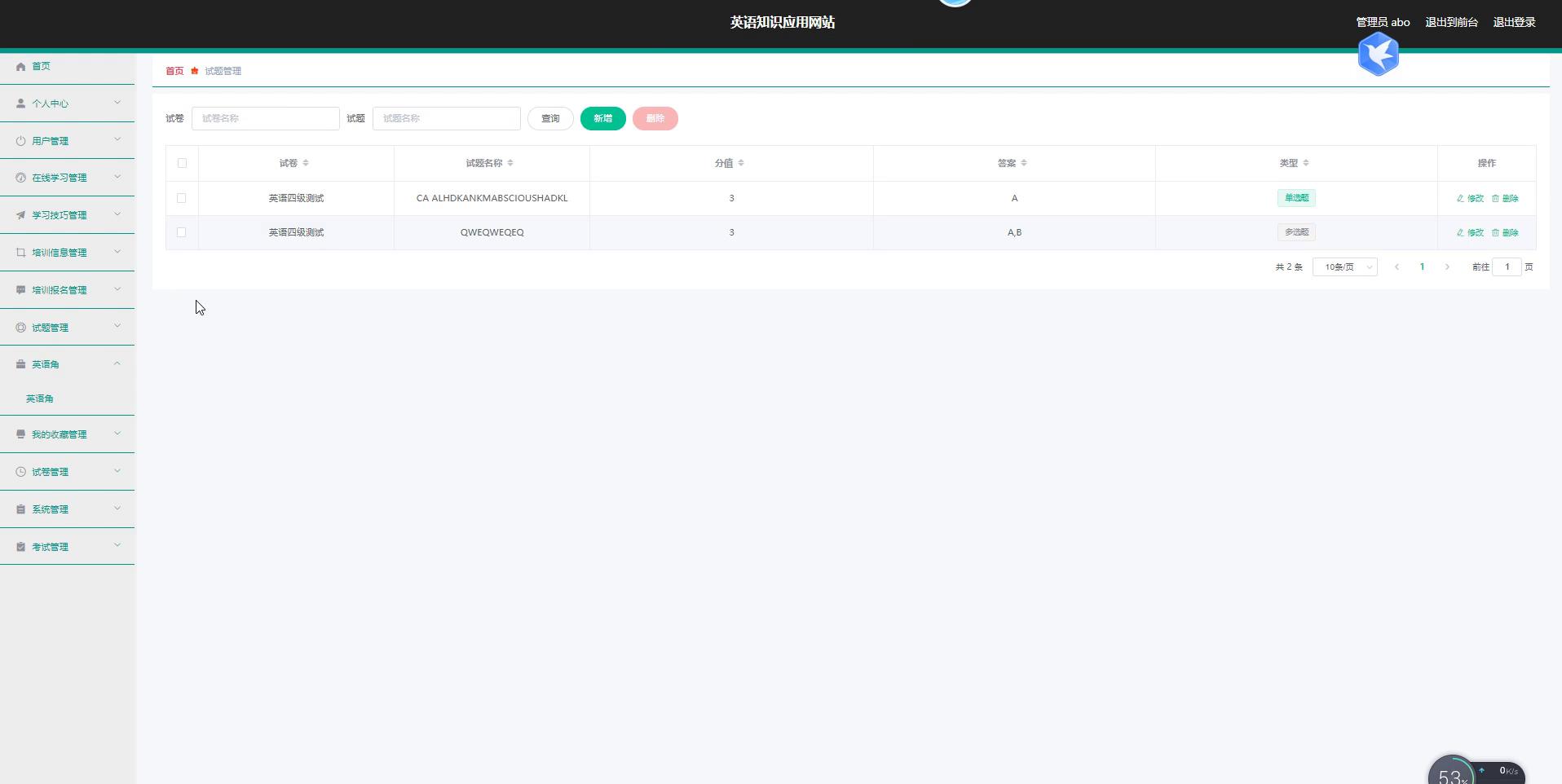Toggle the select-all checkbox in table header
The height and width of the screenshot is (784, 1562).
[x=182, y=164]
